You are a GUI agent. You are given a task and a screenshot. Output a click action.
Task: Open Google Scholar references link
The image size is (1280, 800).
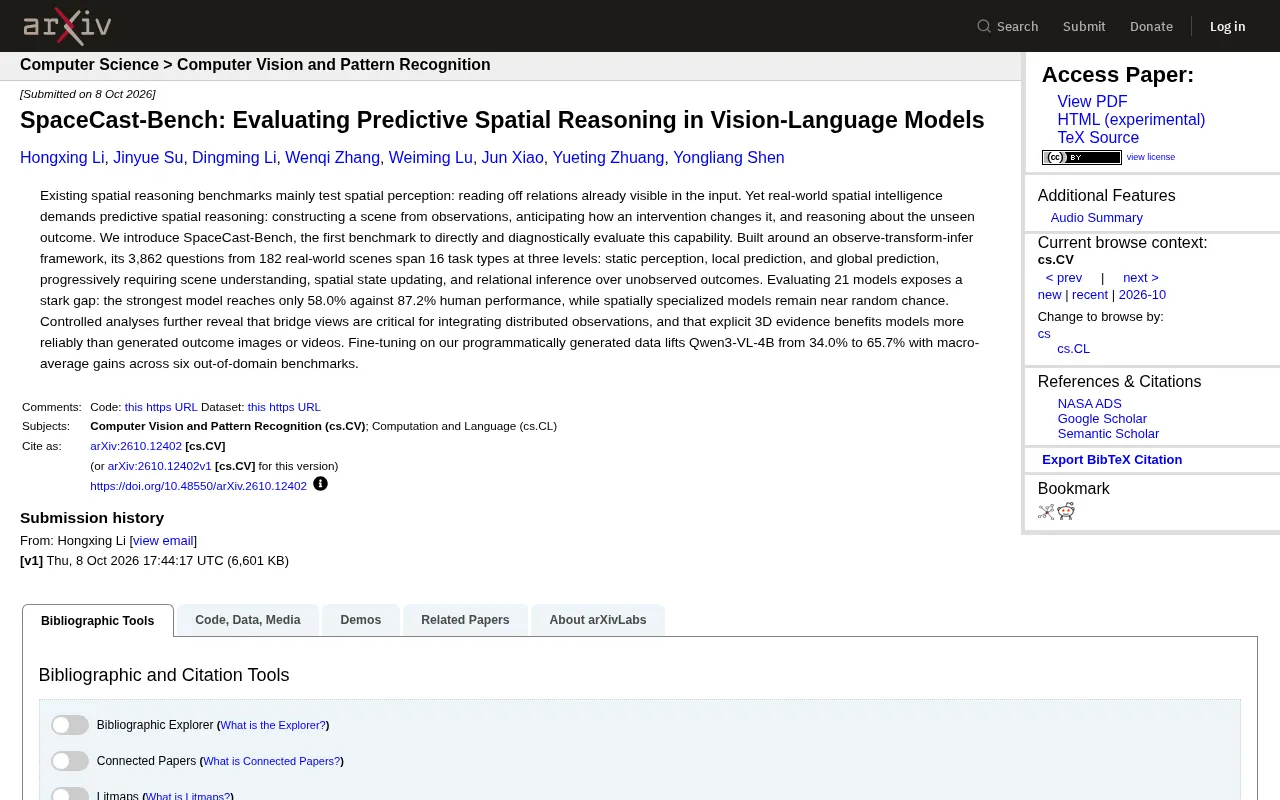click(1102, 419)
